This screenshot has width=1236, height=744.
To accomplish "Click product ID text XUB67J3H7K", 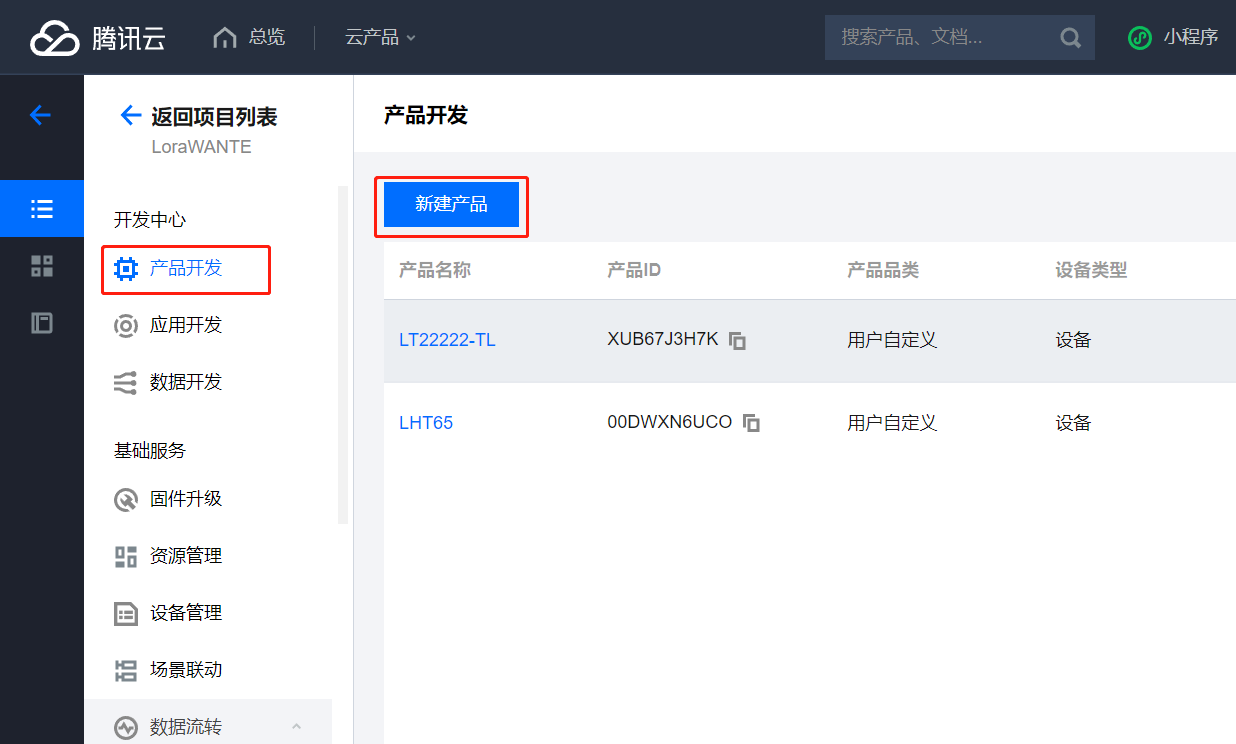I will [x=663, y=339].
